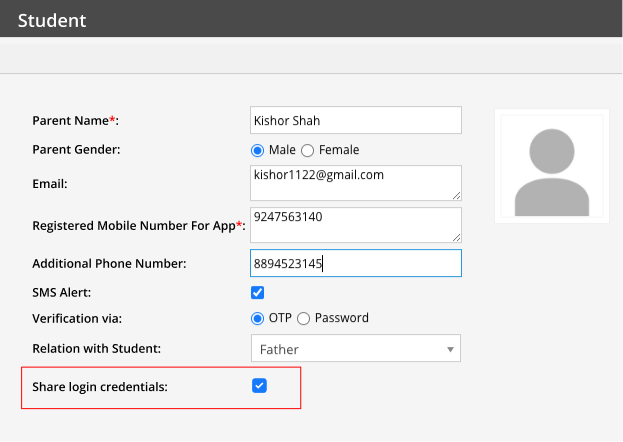The width and height of the screenshot is (623, 442).
Task: Click the Registered Mobile Number field
Action: [355, 224]
